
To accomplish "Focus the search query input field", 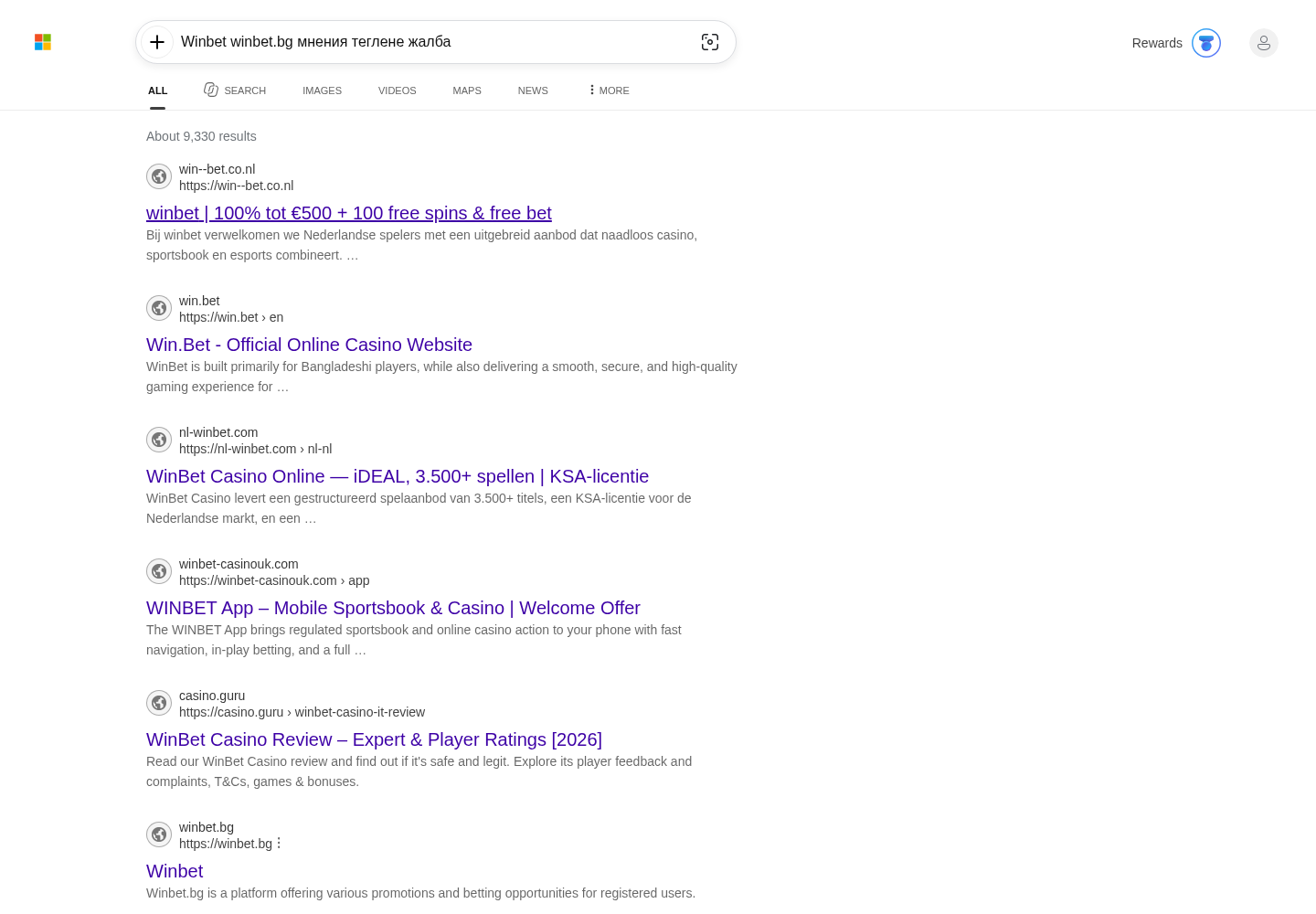I will (434, 42).
